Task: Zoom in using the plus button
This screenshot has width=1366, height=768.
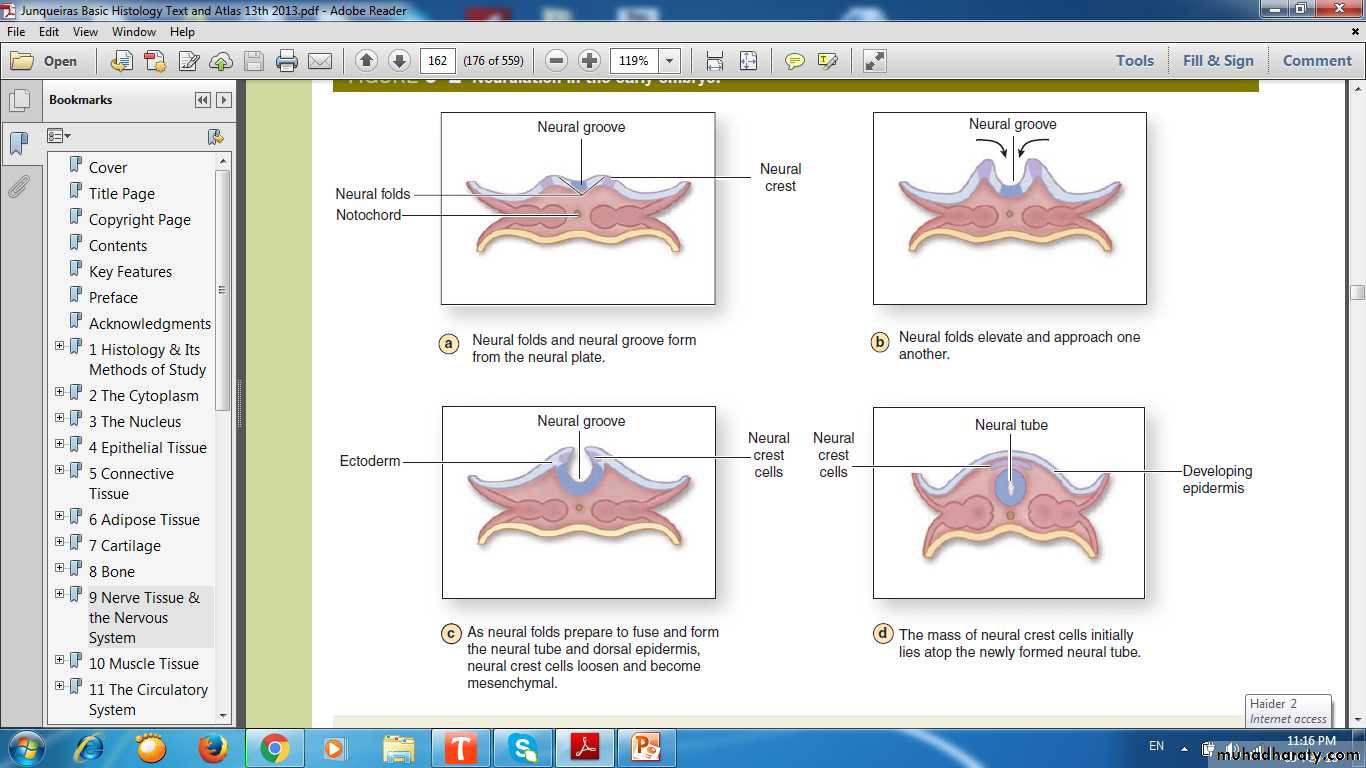Action: click(590, 61)
